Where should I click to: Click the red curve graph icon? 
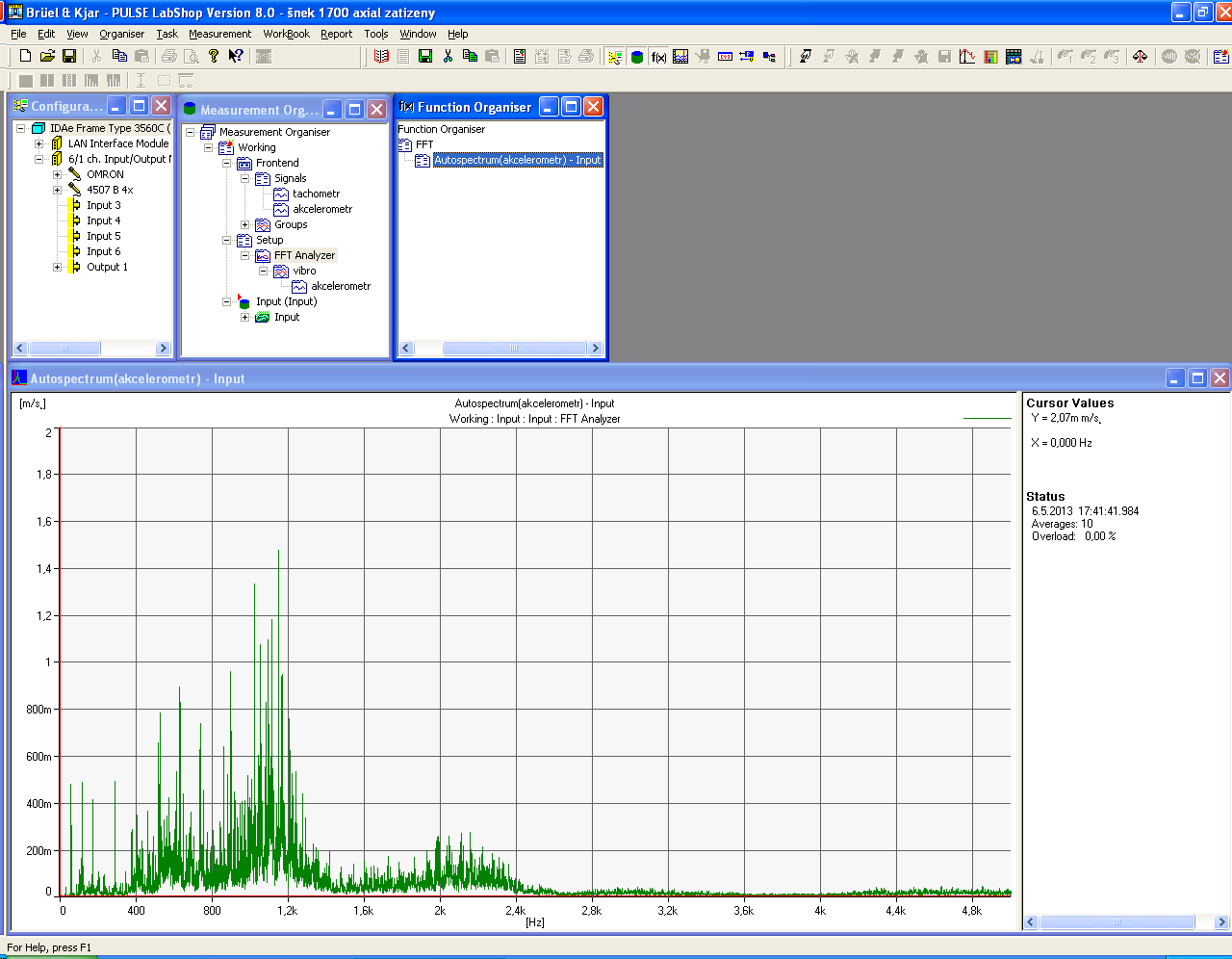(x=967, y=57)
